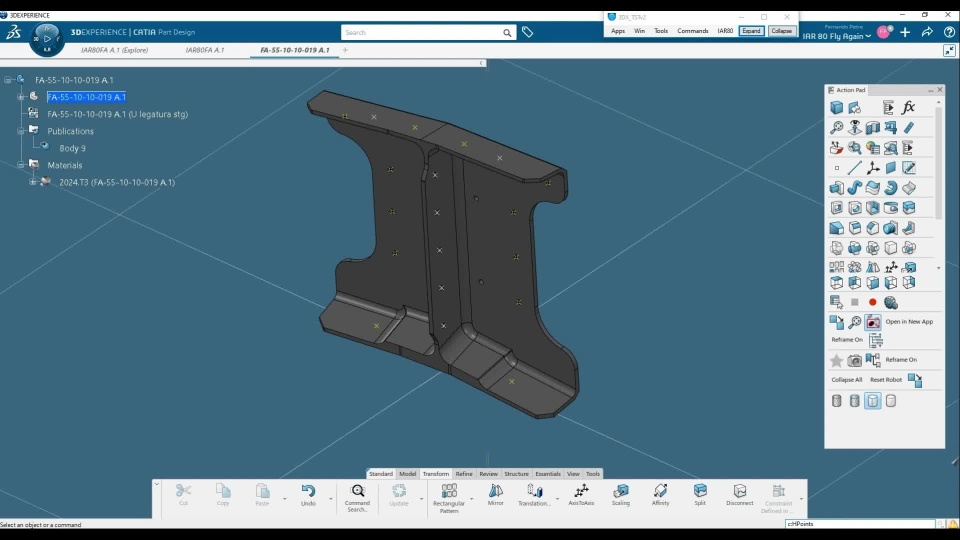Viewport: 960px width, 540px height.
Task: Click in the top Search field
Action: (421, 32)
